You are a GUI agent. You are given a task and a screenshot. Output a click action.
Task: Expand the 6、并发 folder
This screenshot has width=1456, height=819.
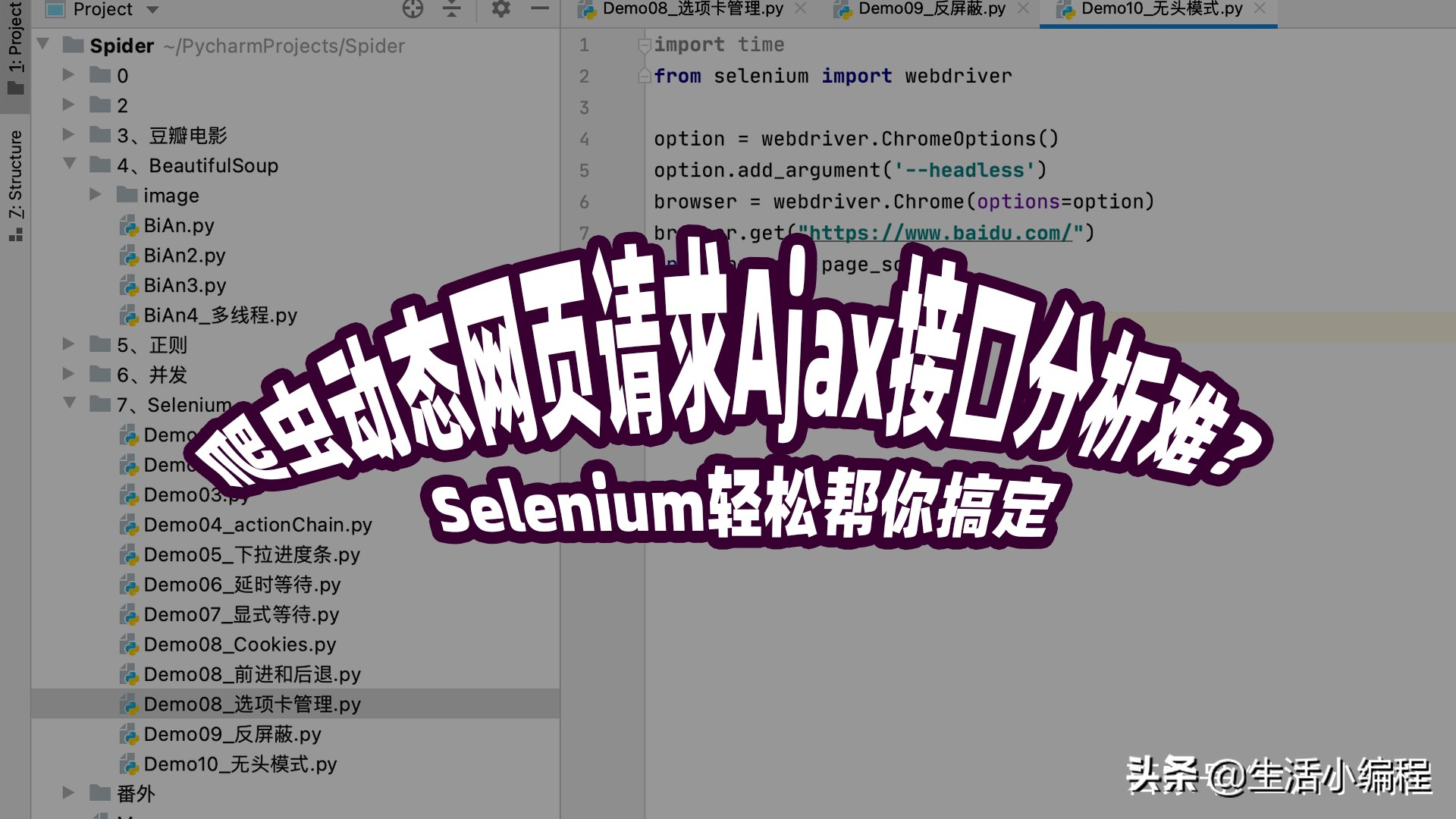coord(68,374)
